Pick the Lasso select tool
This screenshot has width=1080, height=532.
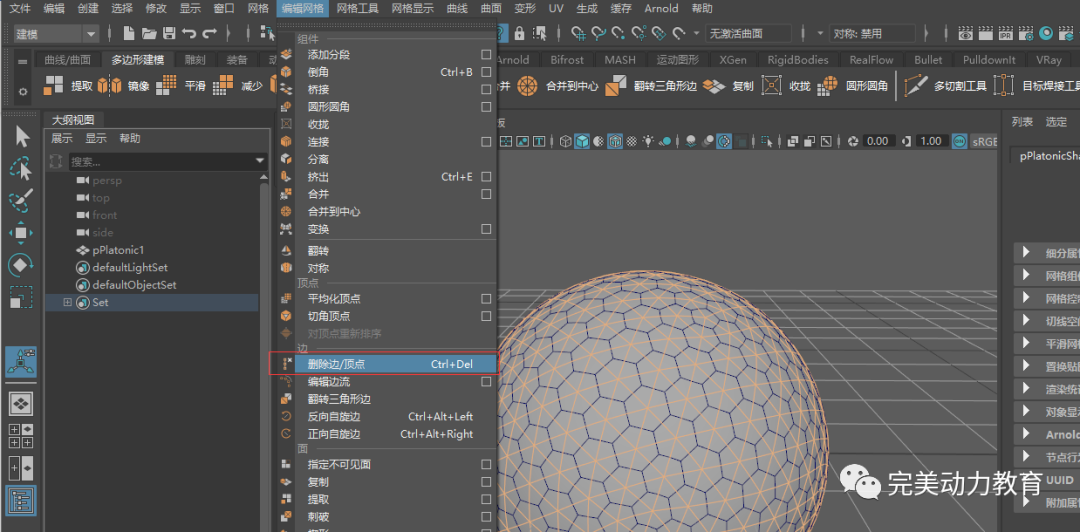pyautogui.click(x=21, y=167)
